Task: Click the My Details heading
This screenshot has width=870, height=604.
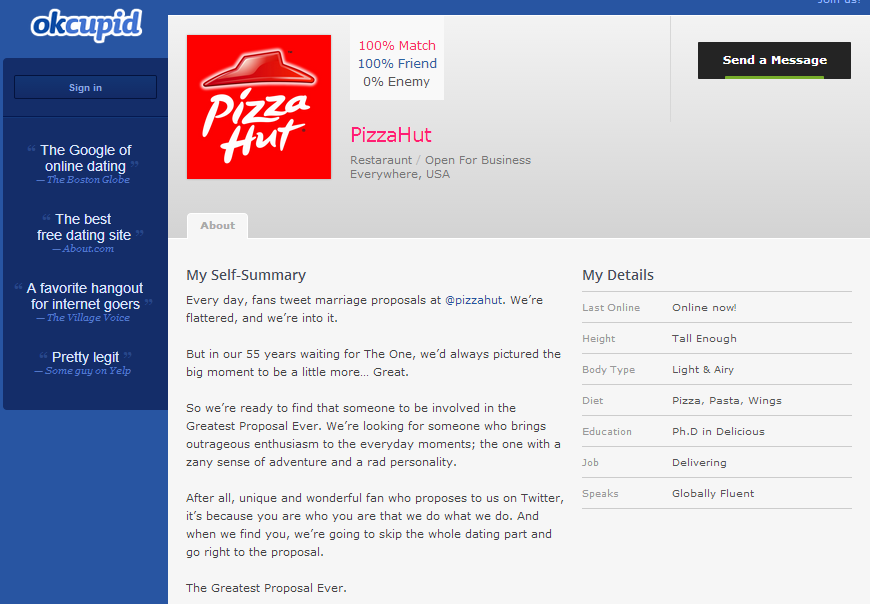Action: (x=618, y=275)
